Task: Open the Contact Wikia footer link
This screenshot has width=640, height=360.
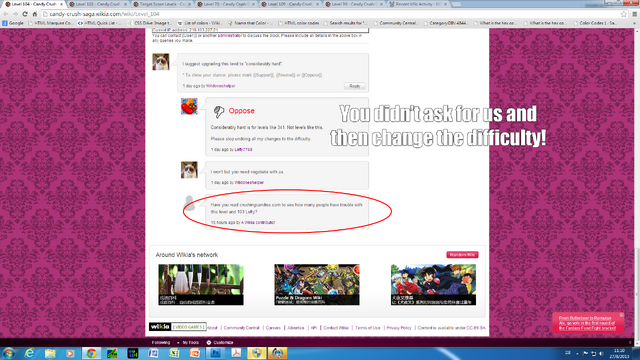Action: click(x=336, y=328)
